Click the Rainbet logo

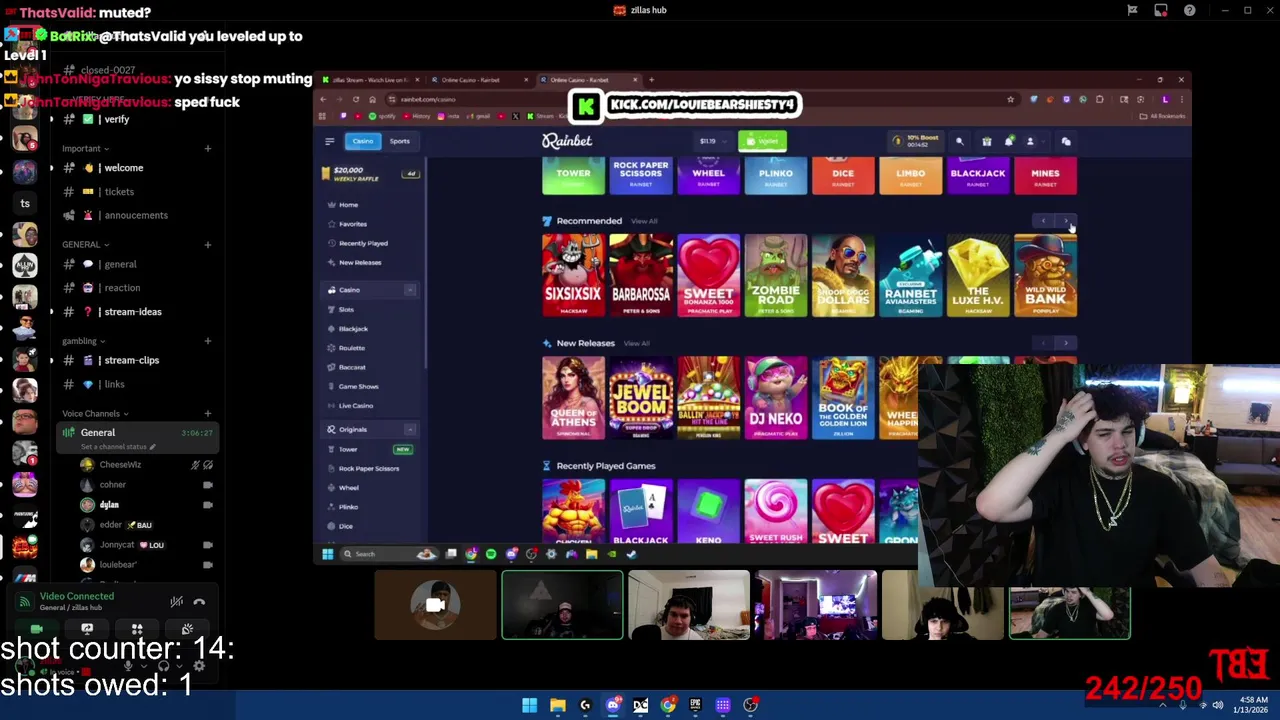tap(567, 141)
